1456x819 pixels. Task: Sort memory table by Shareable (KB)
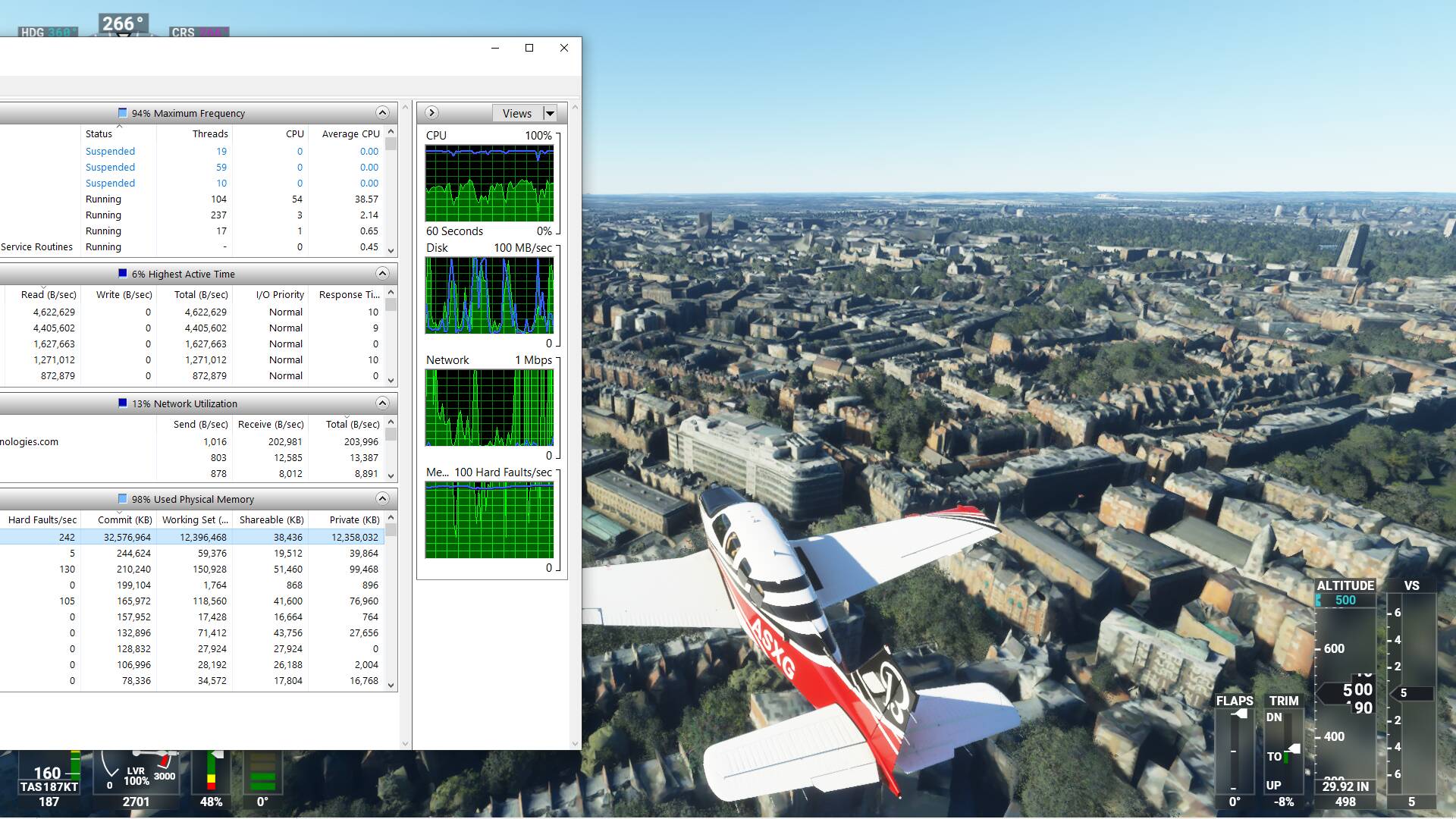tap(270, 519)
